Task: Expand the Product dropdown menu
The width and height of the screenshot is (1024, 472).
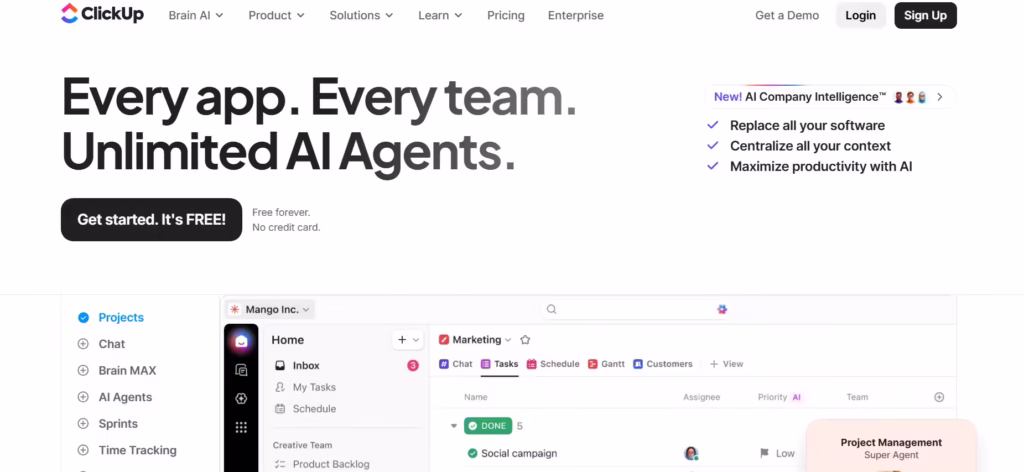Action: click(277, 16)
